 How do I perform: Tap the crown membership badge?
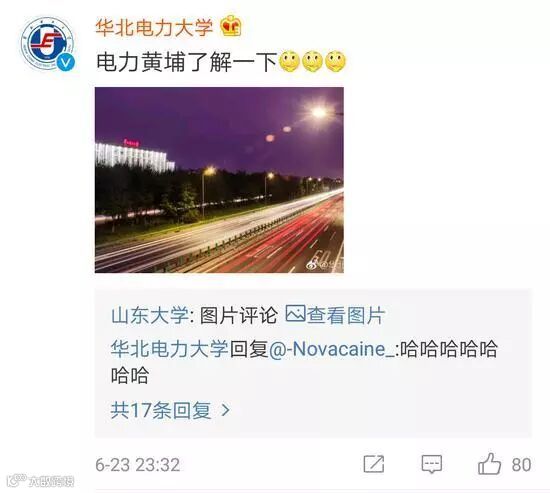coord(231,26)
